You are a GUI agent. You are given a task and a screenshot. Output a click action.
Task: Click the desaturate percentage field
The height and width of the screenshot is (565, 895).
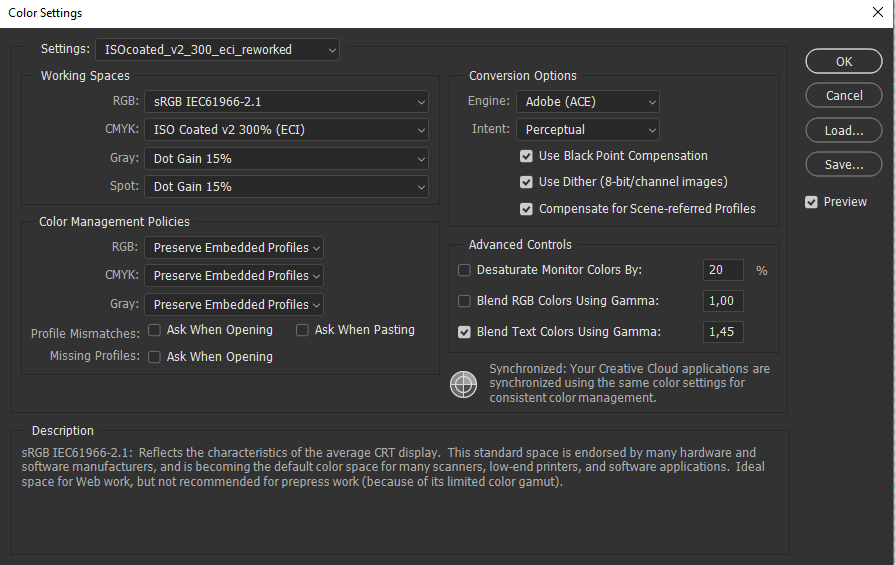(723, 270)
